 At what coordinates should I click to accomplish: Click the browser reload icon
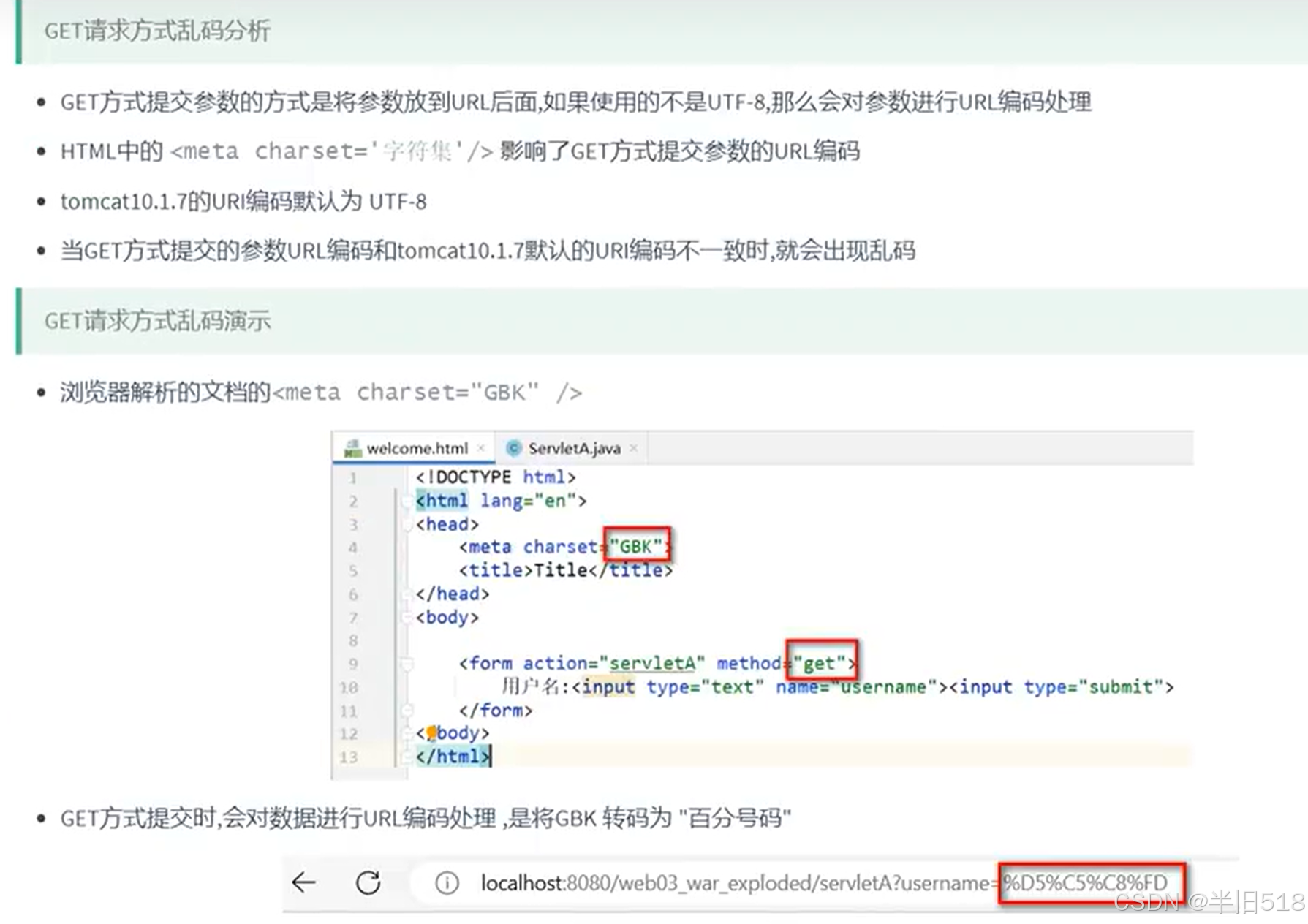[368, 883]
